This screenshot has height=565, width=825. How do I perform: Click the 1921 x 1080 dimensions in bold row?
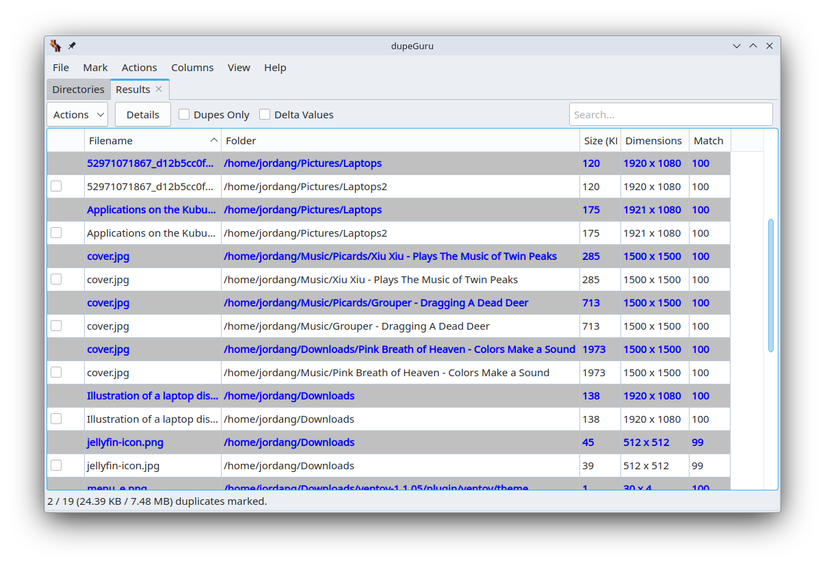652,209
